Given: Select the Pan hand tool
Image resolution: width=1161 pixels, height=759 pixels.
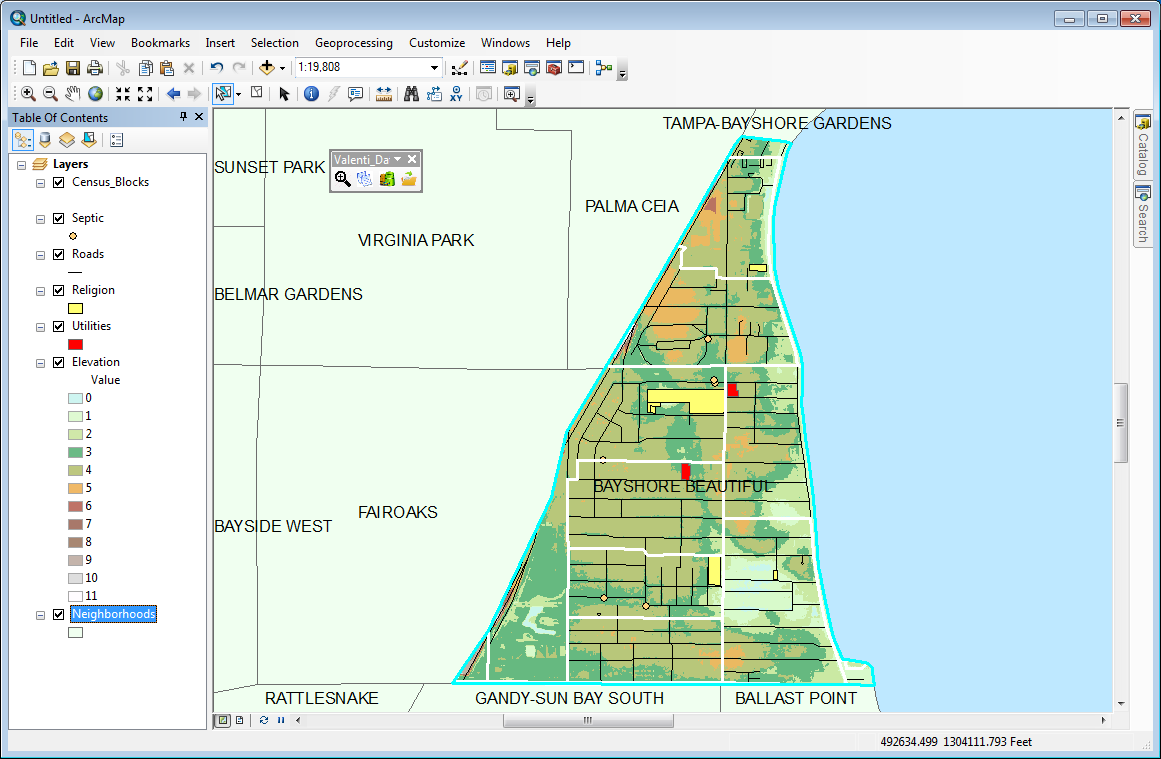Looking at the screenshot, I should (x=72, y=94).
